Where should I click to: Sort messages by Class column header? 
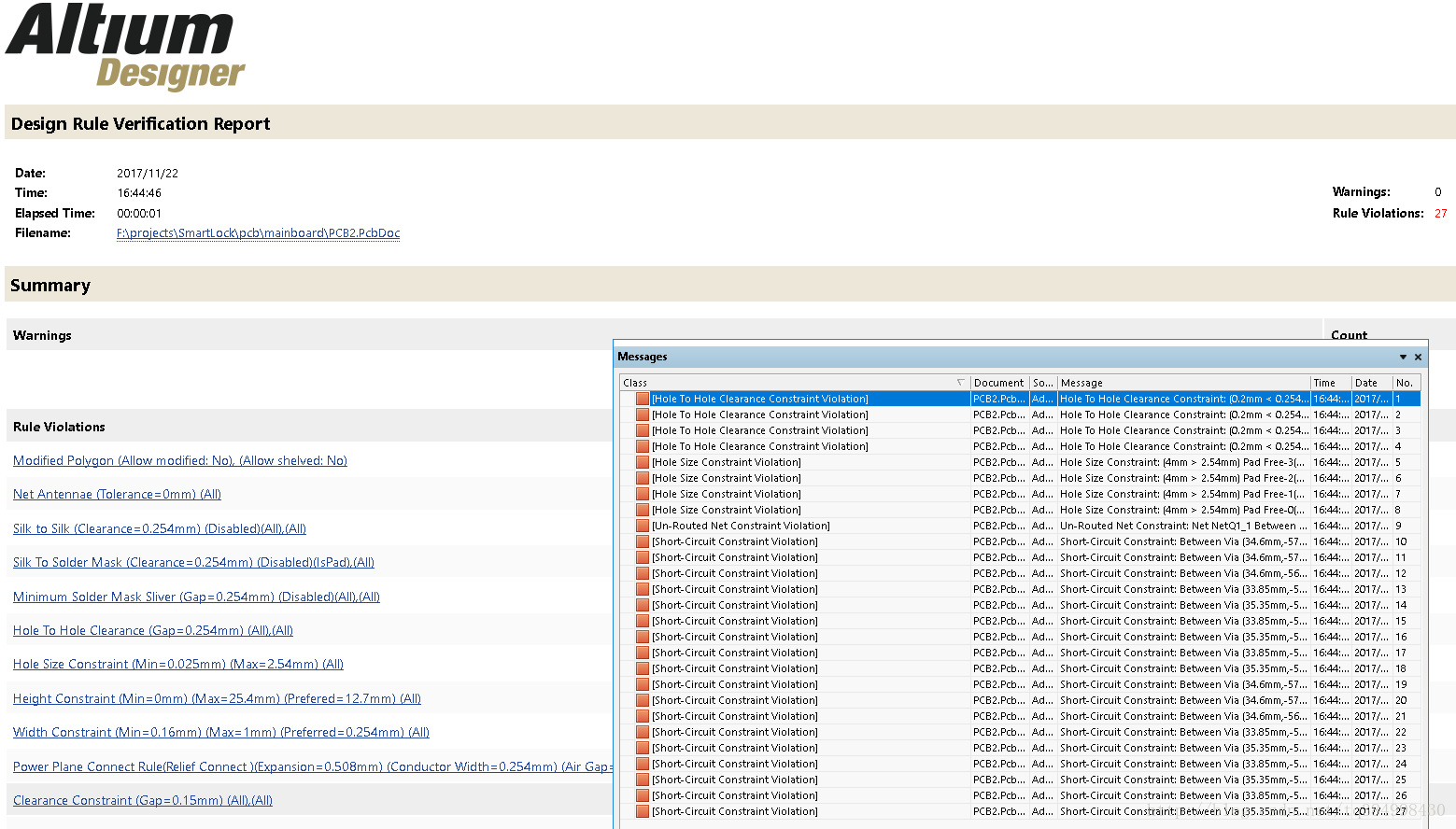point(795,383)
